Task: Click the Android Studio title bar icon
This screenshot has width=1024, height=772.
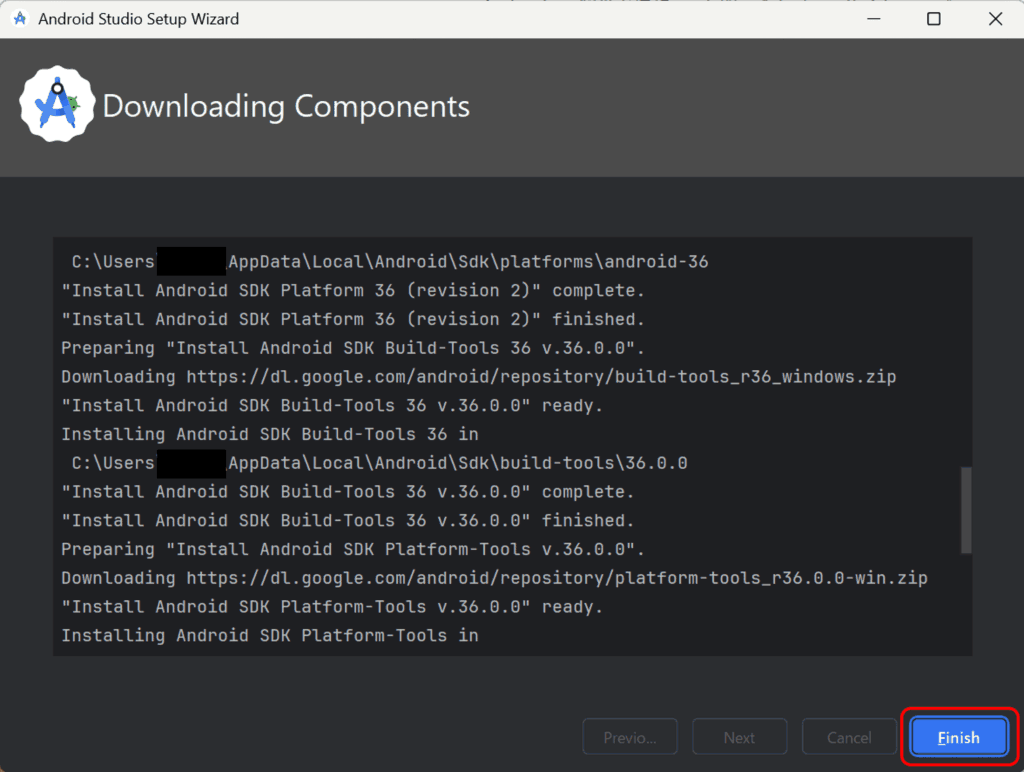Action: pos(20,18)
